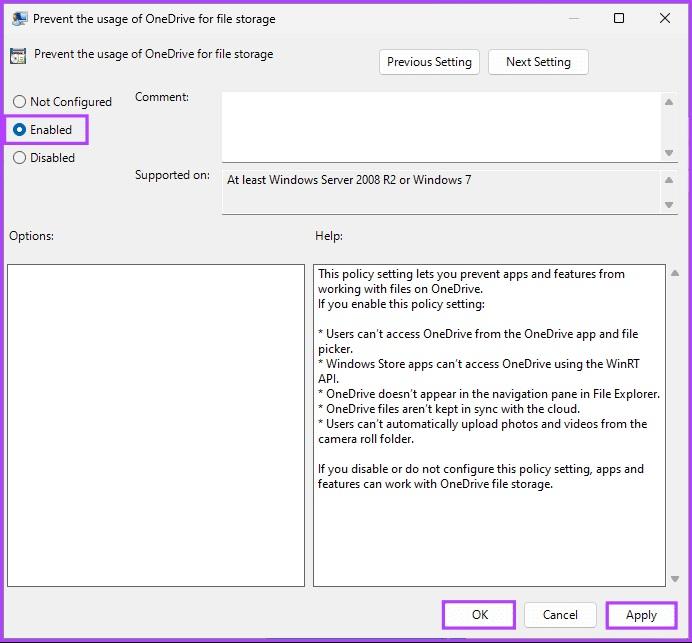Click the Help pane scroll down arrow
The width and height of the screenshot is (692, 643).
[675, 579]
